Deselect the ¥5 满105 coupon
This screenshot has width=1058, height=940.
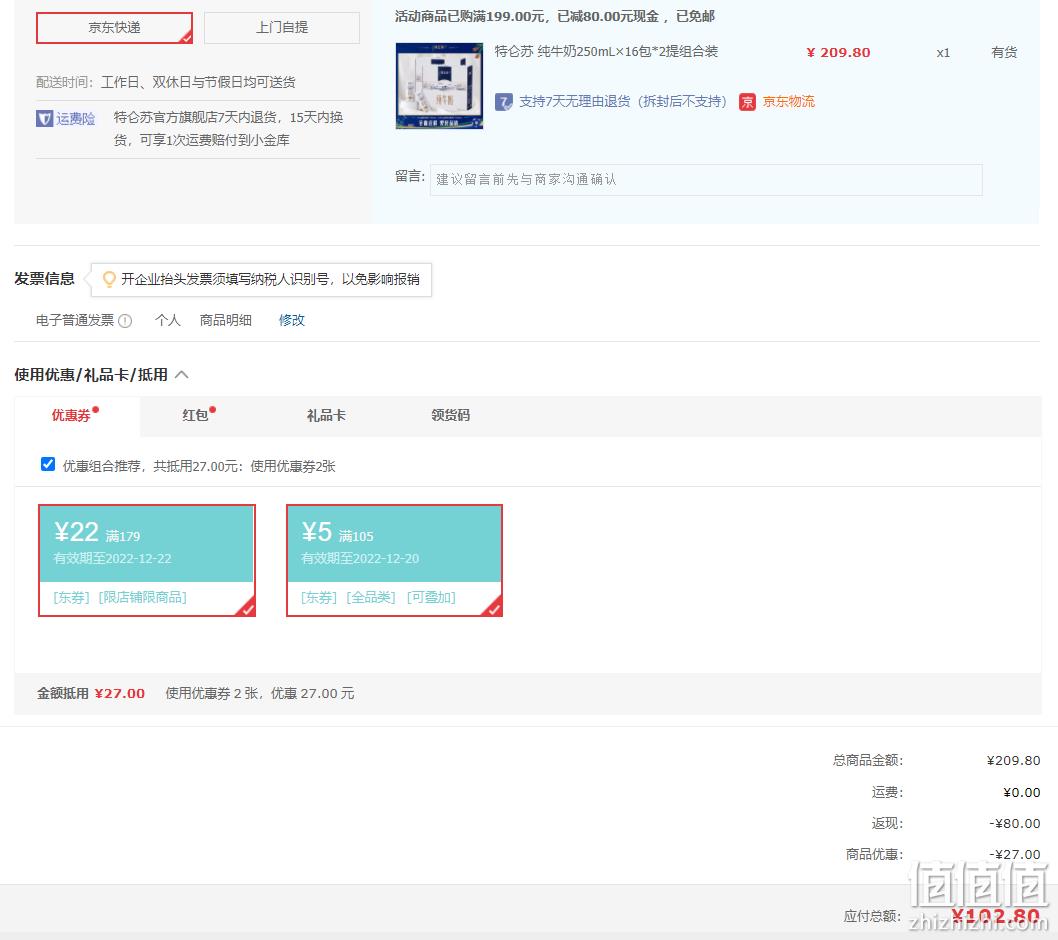point(394,560)
